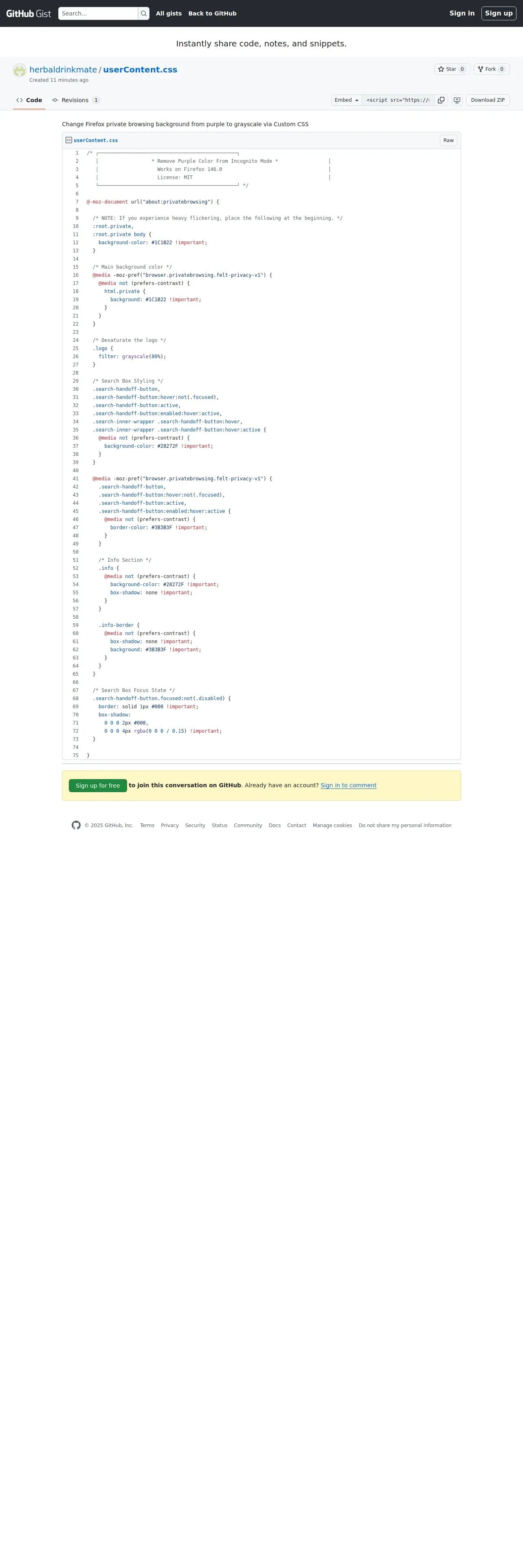
Task: Click Sign in to comment link
Action: pyautogui.click(x=348, y=786)
